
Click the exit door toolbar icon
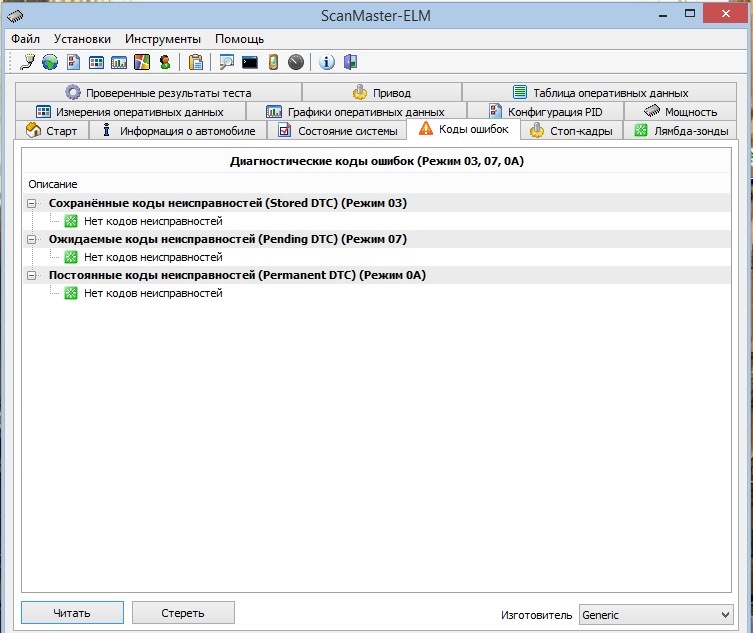[x=351, y=62]
